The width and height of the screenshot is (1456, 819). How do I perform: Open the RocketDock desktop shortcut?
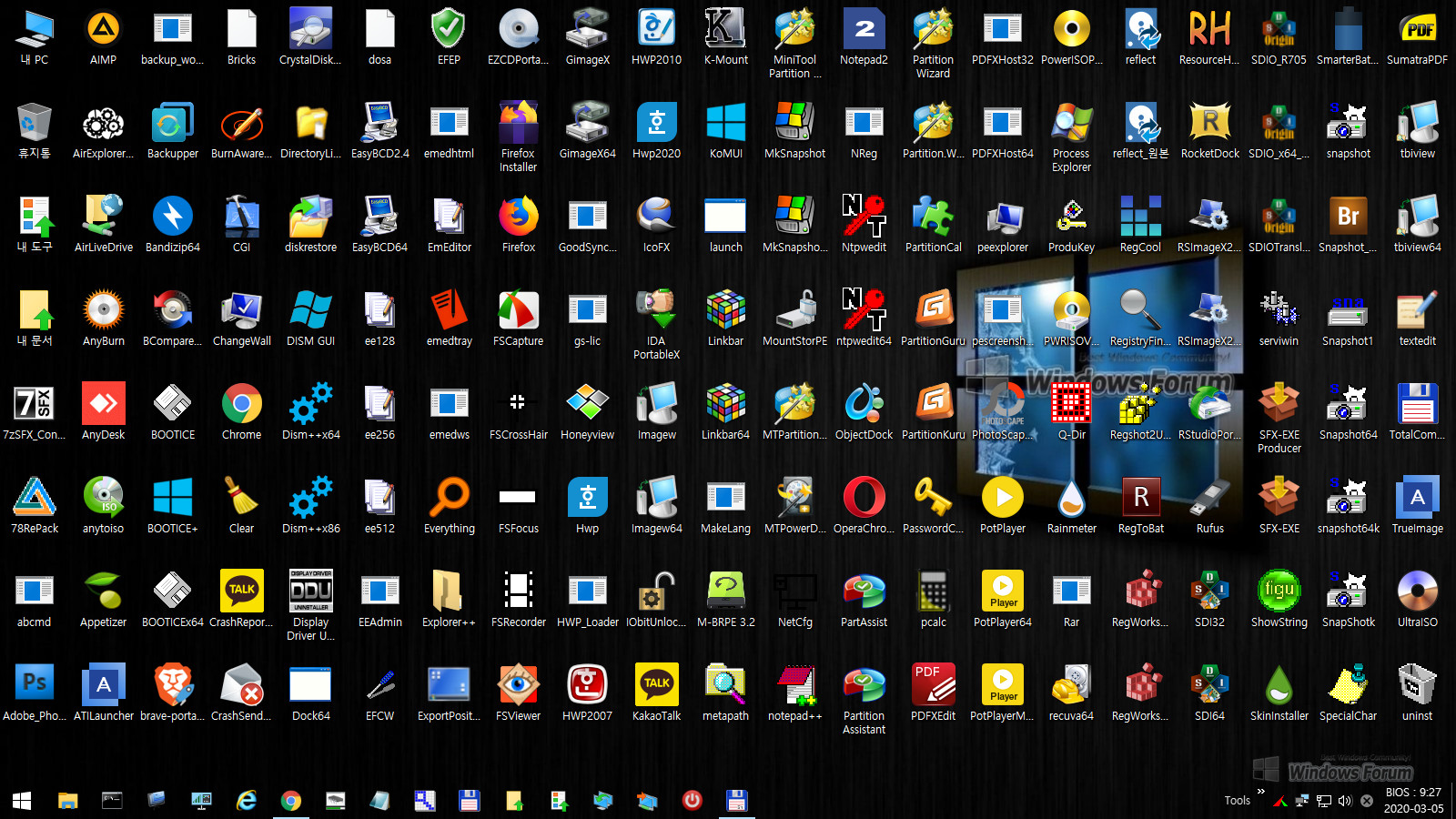click(x=1209, y=131)
